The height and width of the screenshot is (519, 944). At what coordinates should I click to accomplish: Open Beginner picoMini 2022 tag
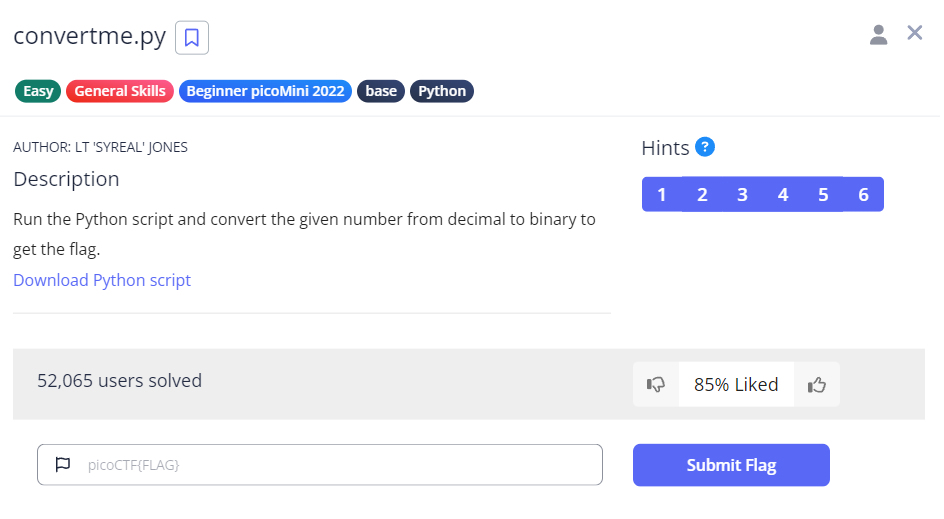coord(265,91)
